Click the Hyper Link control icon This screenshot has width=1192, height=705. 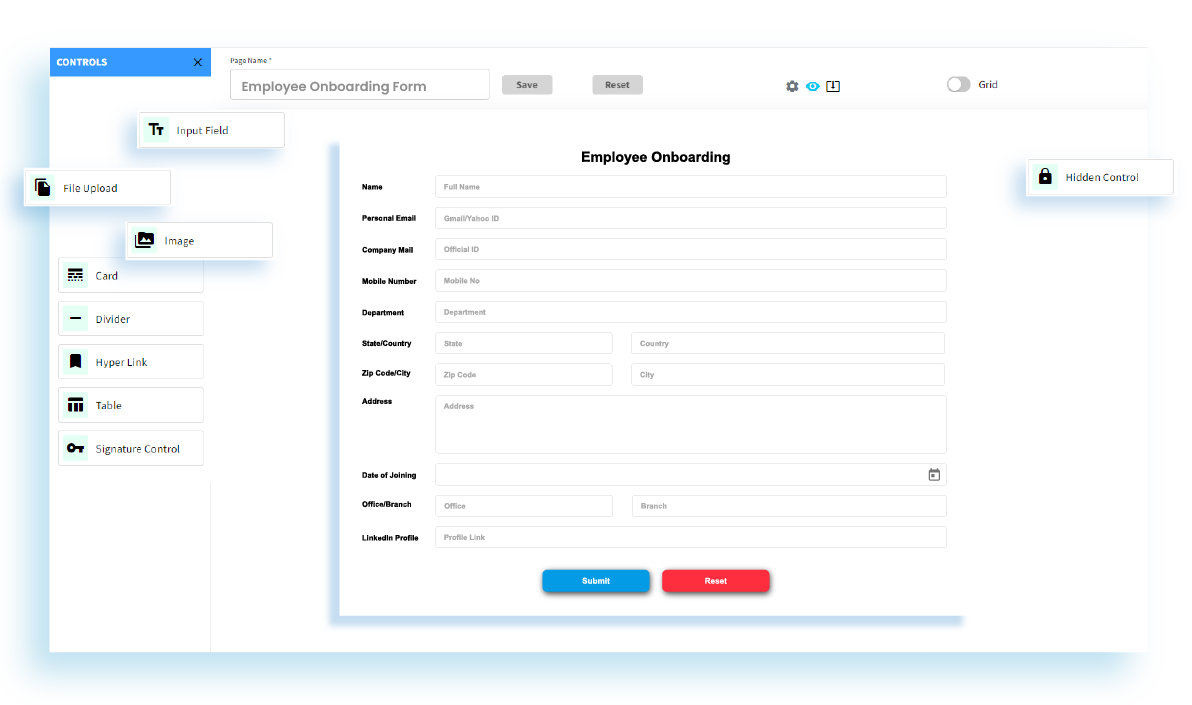pos(75,361)
